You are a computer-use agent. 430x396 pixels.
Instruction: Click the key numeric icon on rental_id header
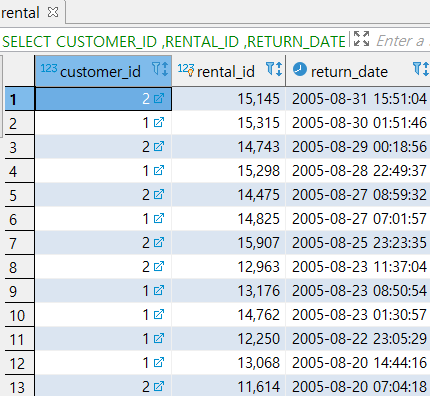click(x=186, y=70)
